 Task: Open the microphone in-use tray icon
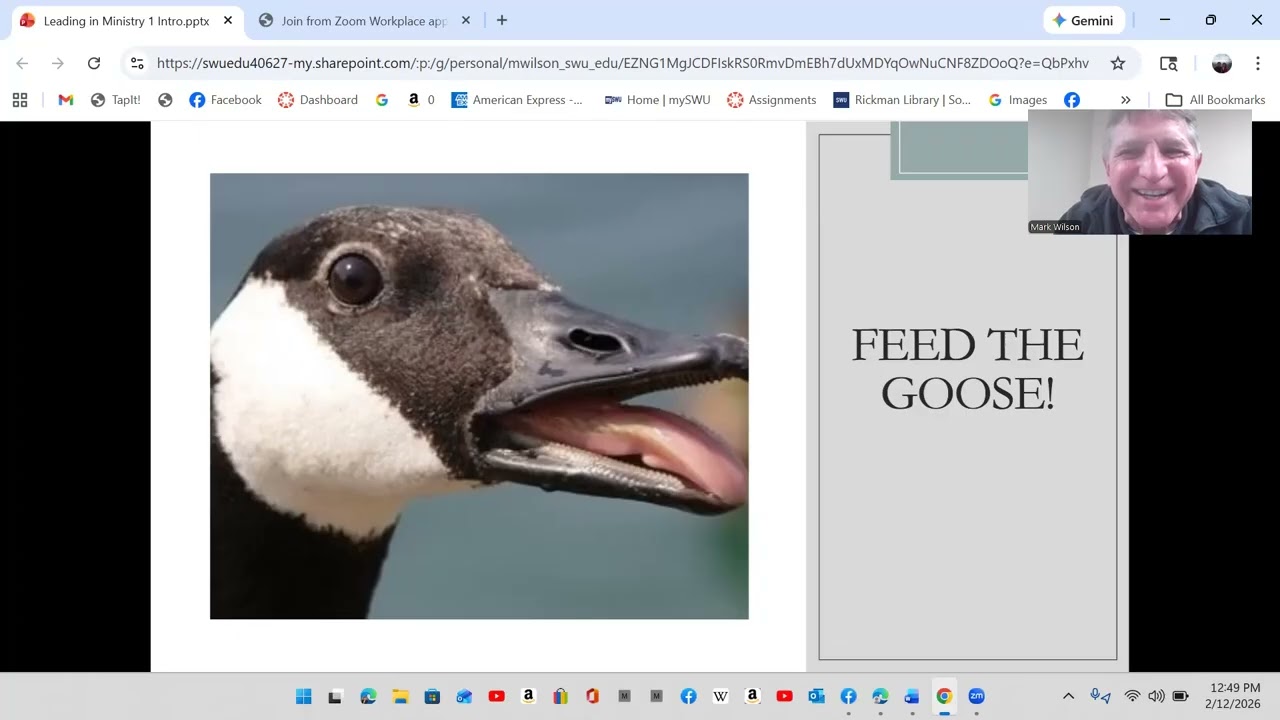click(1100, 696)
